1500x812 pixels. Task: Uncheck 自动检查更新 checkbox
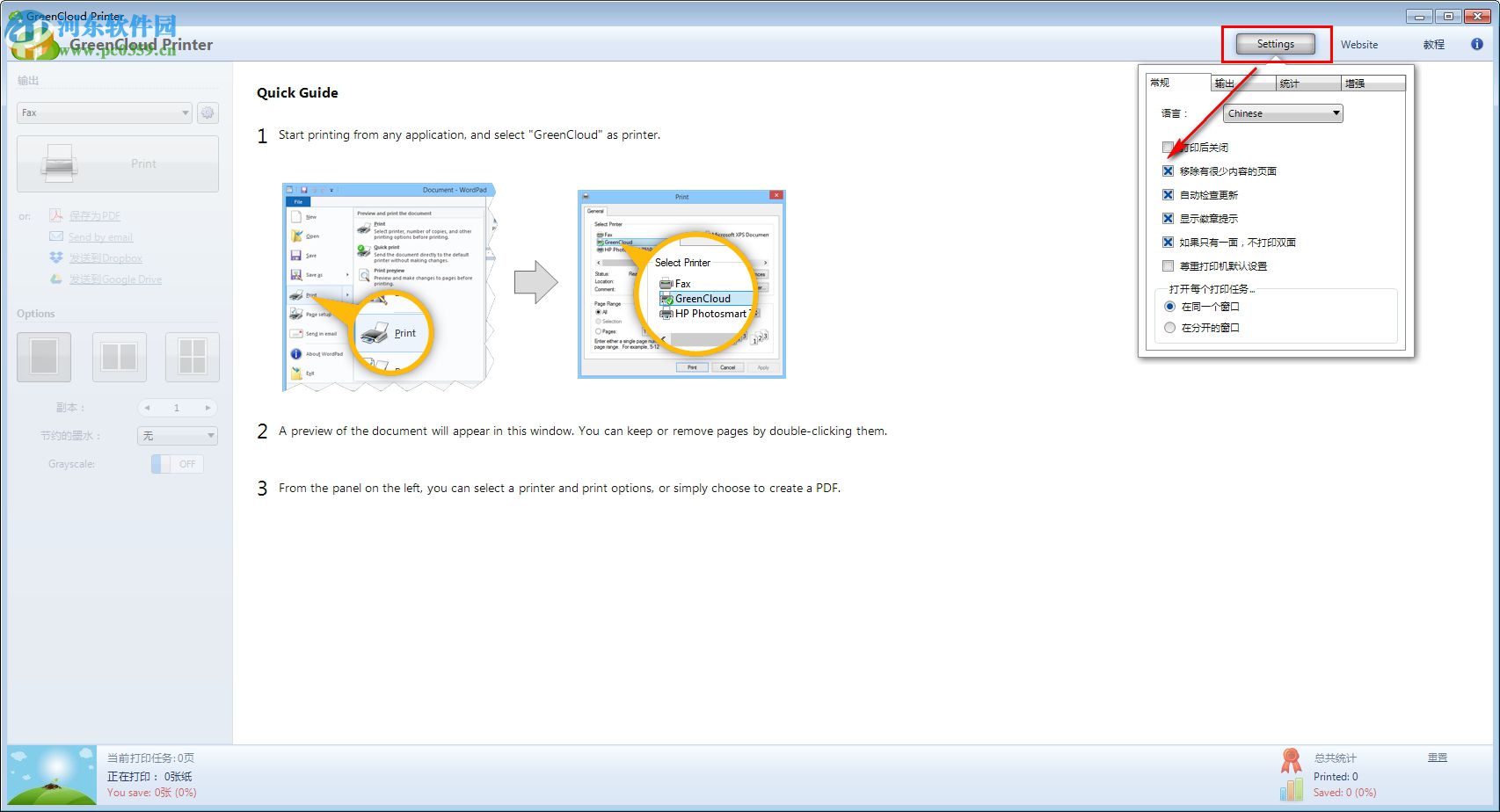tap(1168, 194)
